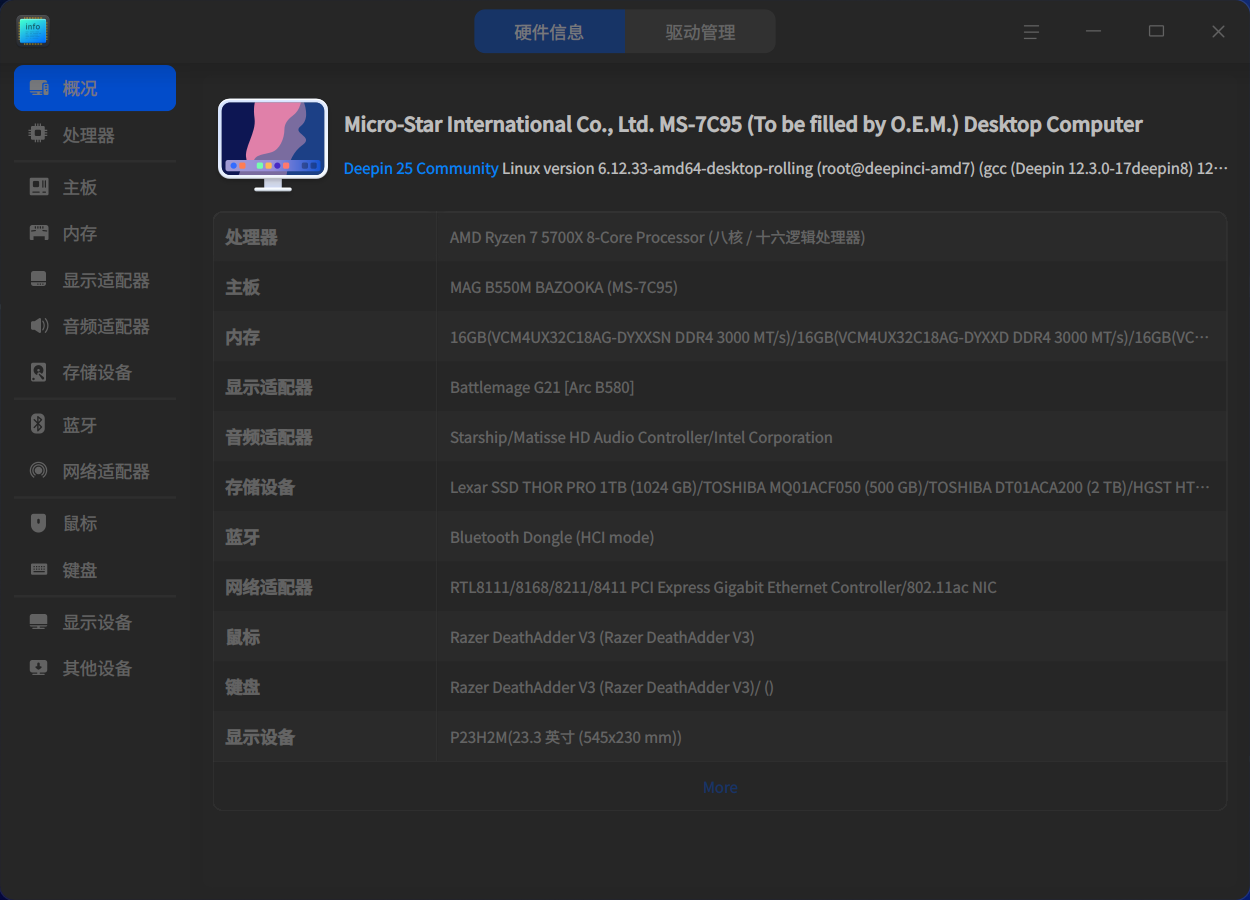Open the 处理器 processor icon in the sidebar

pos(39,134)
